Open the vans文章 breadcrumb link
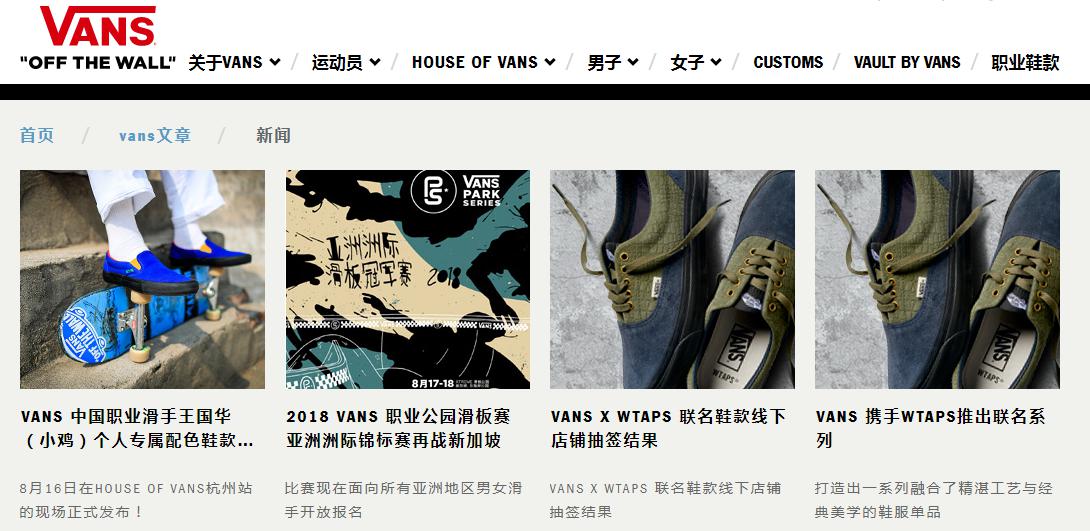 (x=155, y=136)
